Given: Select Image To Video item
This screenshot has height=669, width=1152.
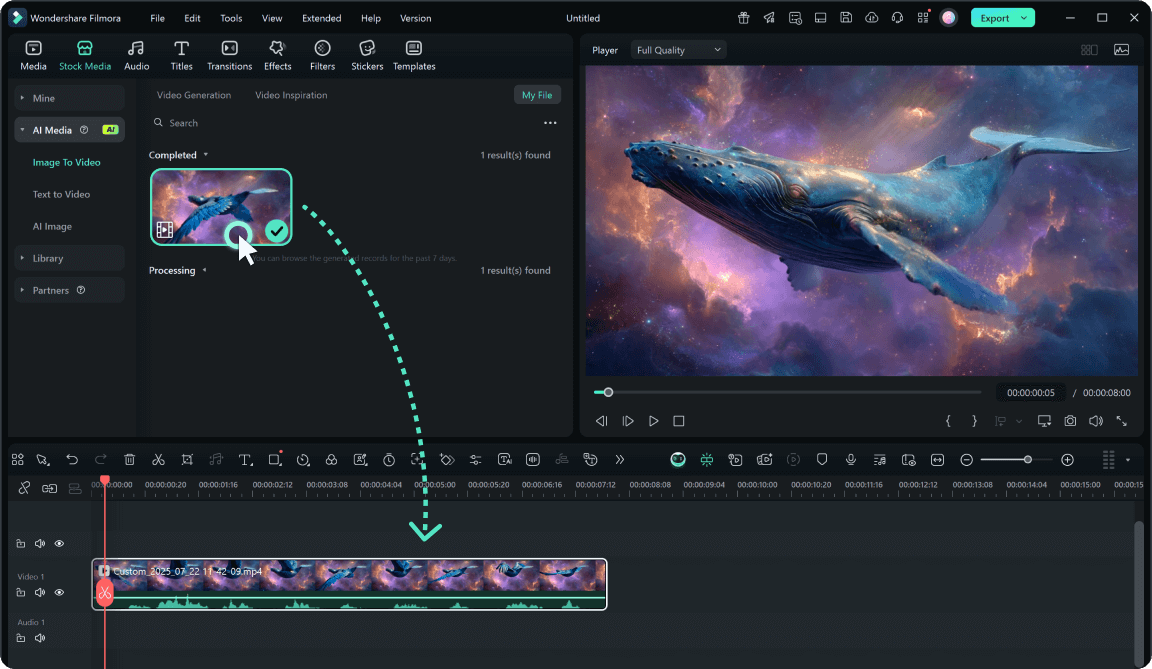Looking at the screenshot, I should point(66,162).
